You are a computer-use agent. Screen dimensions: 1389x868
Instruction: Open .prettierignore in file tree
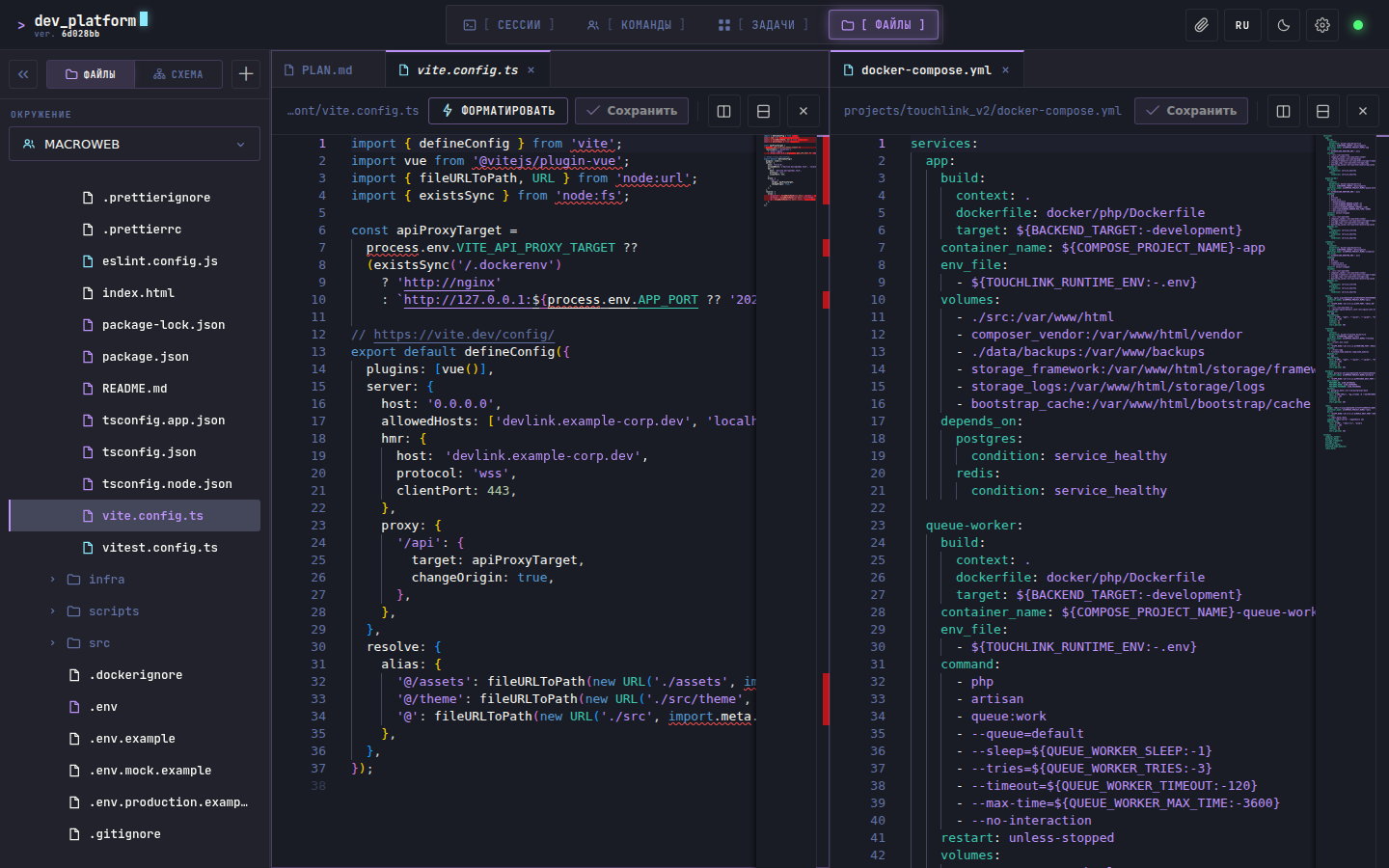135,198
